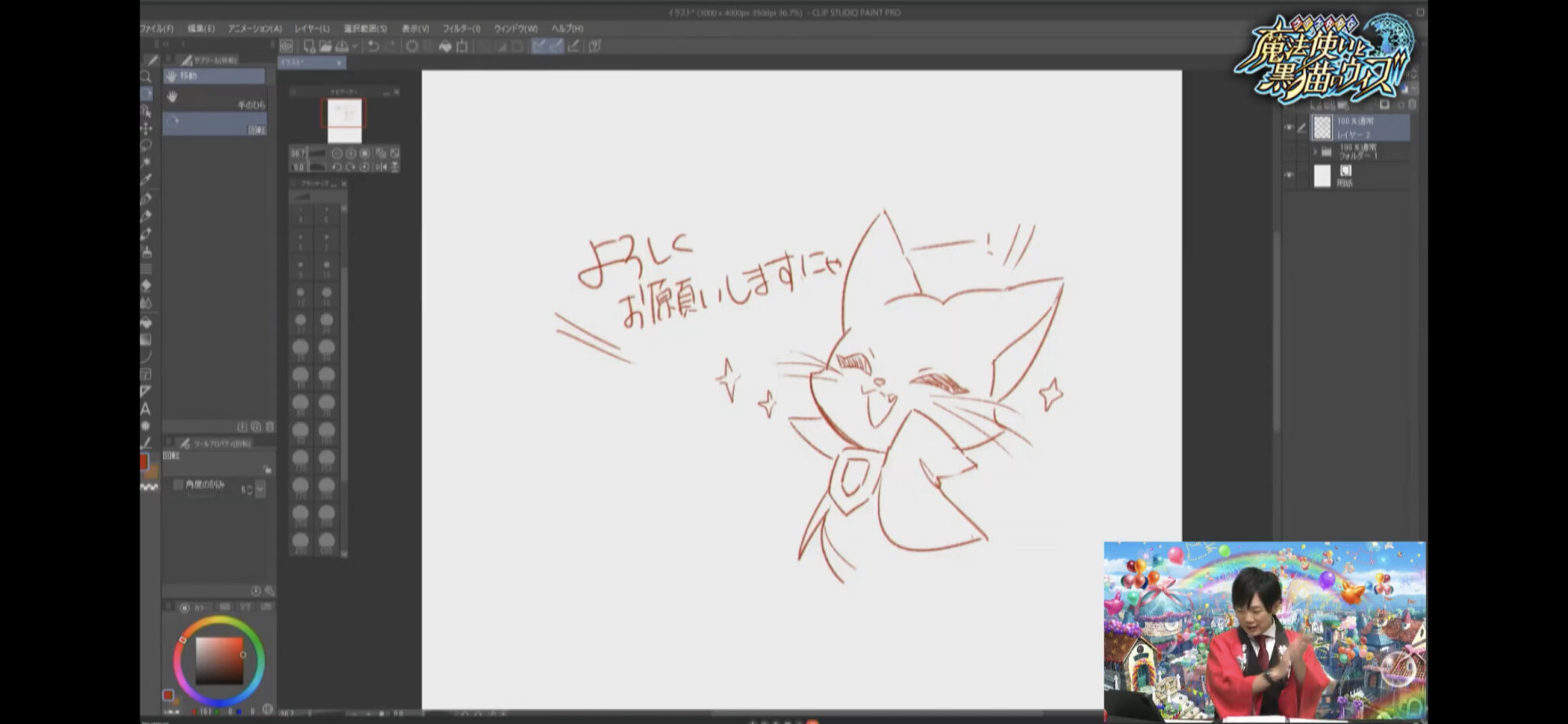Click the New document icon
Image resolution: width=1568 pixels, height=724 pixels.
click(310, 46)
